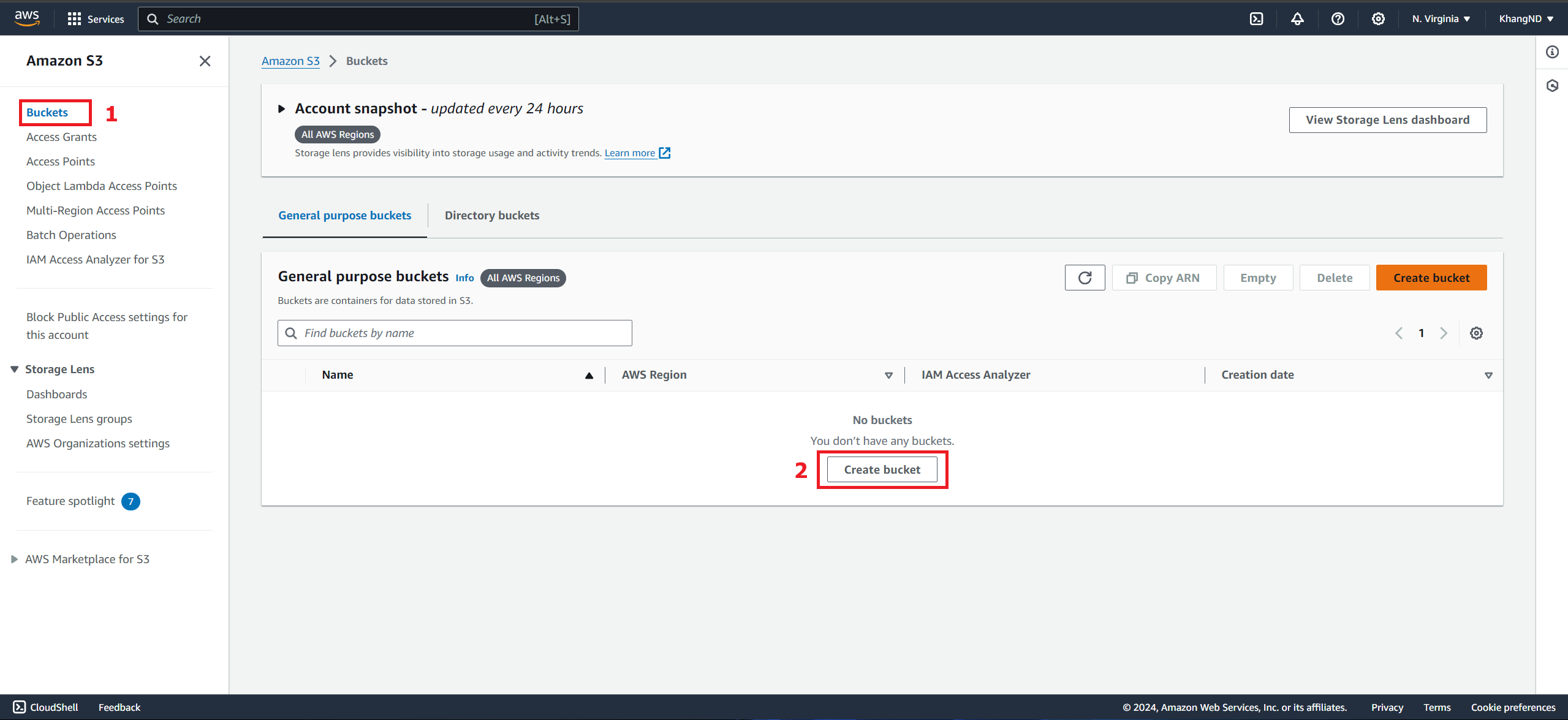Screen dimensions: 1568x720
Task: Open the hexagon icon panel on right edge
Action: click(x=1552, y=85)
